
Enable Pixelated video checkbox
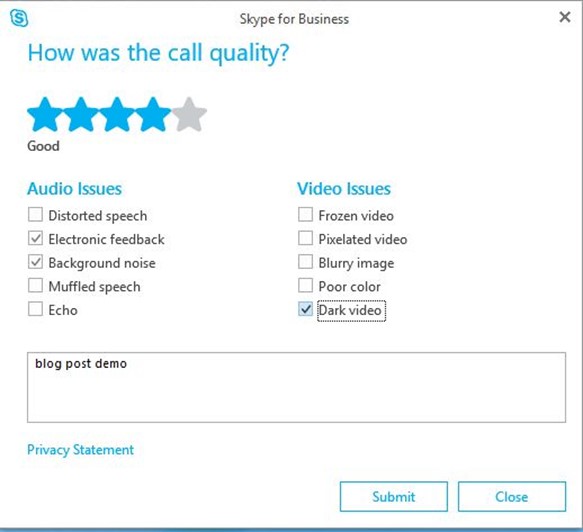pos(305,238)
